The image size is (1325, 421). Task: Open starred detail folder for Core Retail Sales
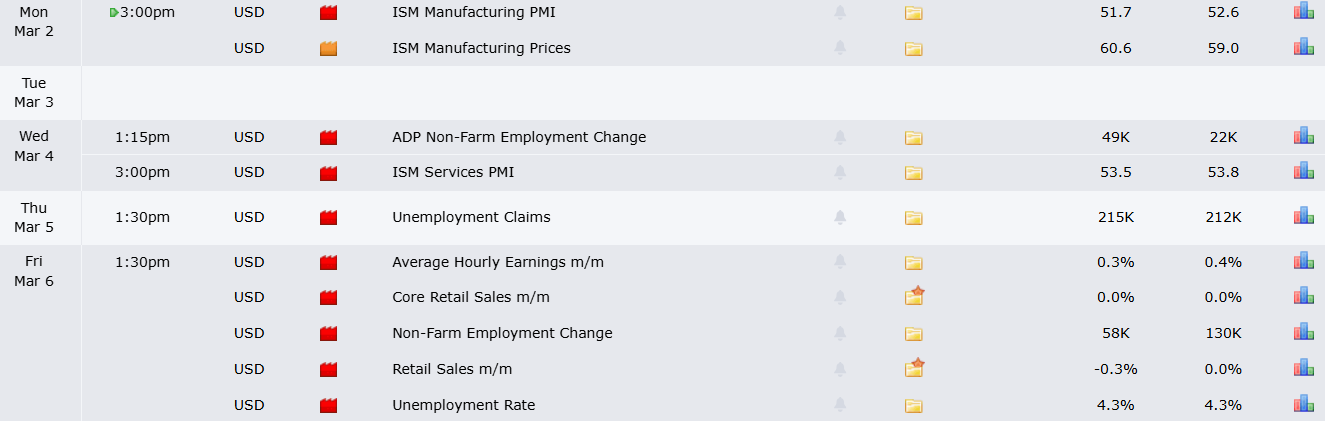pyautogui.click(x=914, y=297)
